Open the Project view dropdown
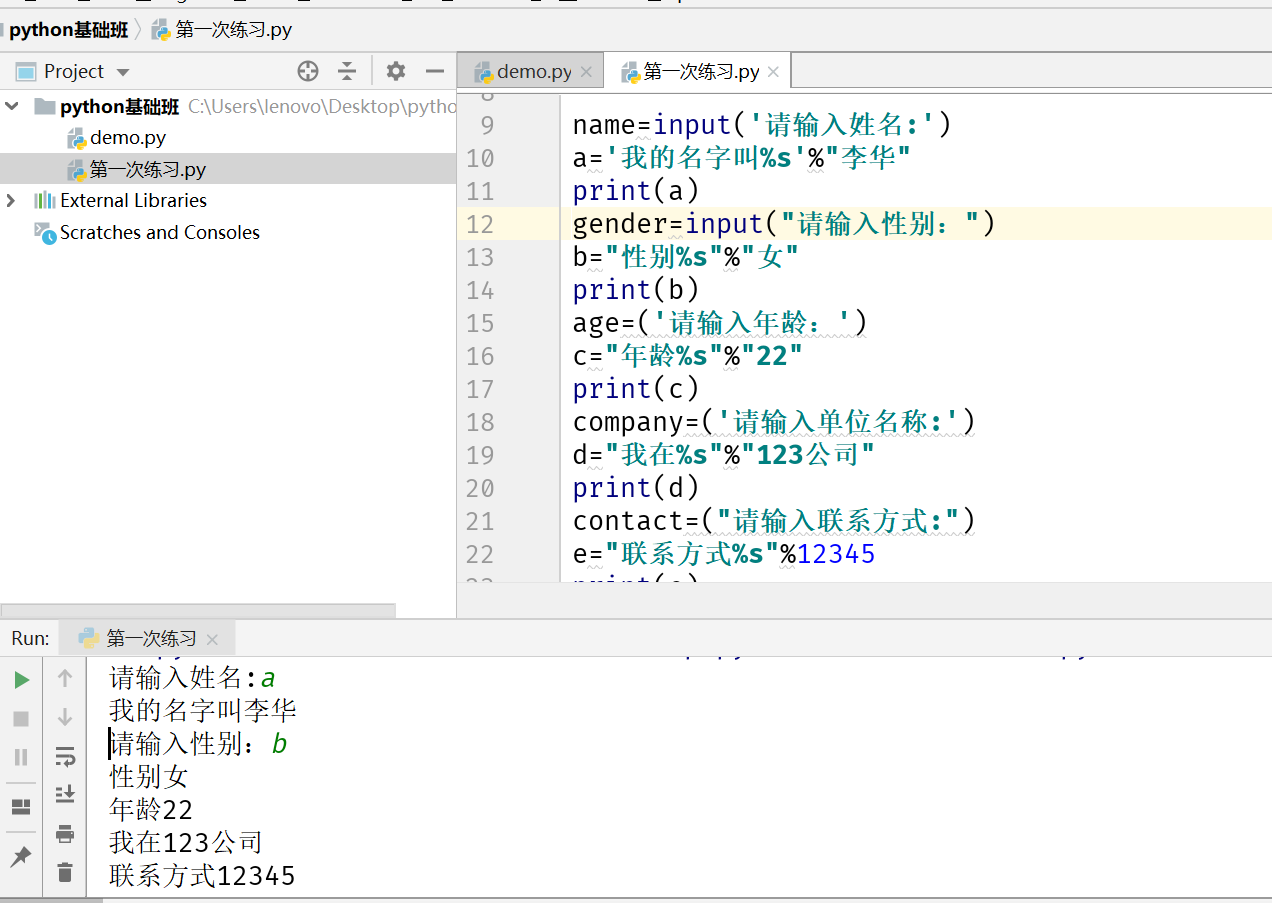1272x903 pixels. coord(123,72)
